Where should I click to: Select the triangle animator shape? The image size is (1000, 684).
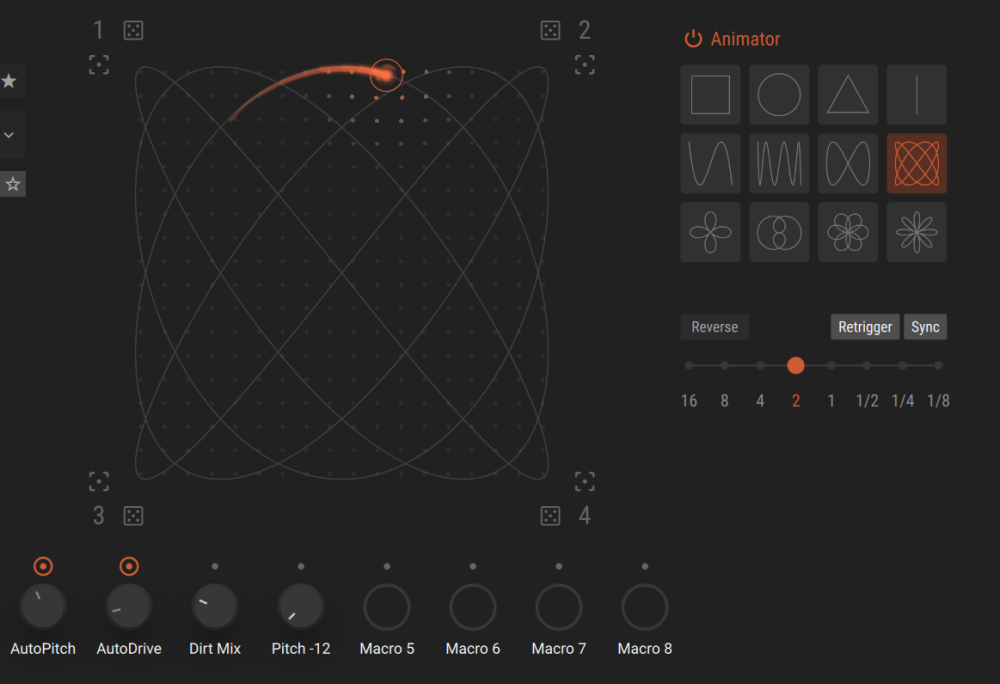(x=848, y=94)
